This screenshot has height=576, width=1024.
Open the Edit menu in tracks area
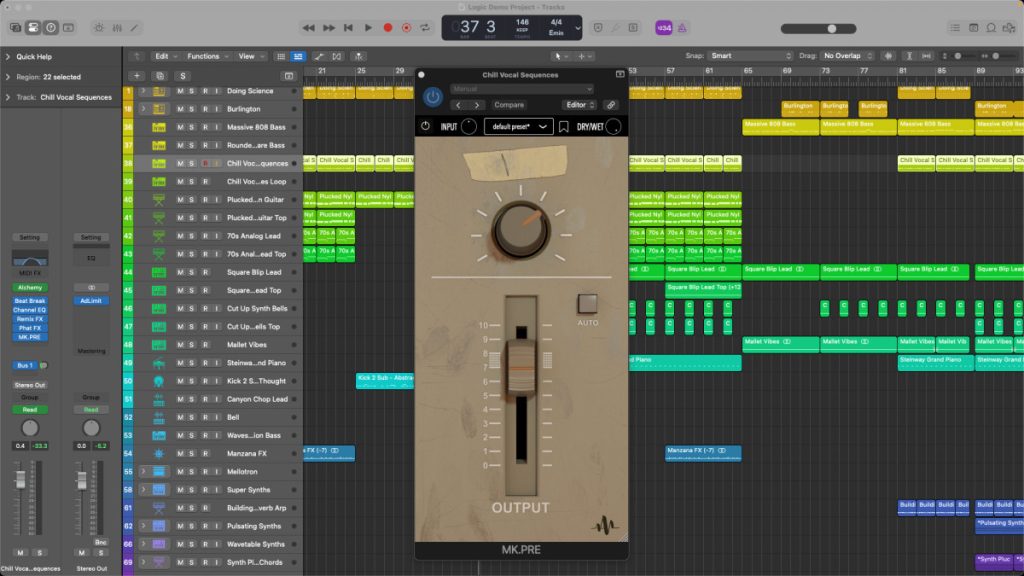coord(165,56)
